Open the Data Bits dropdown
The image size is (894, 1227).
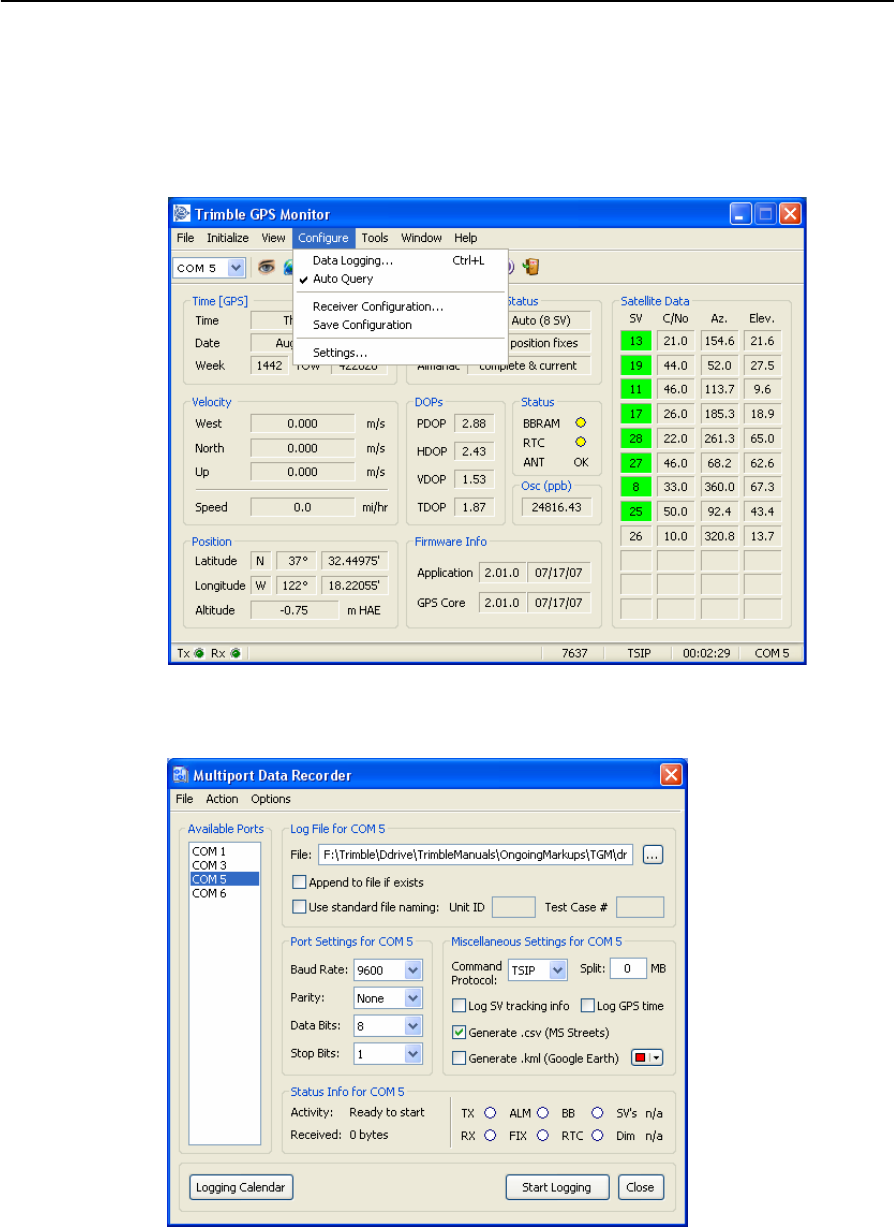[x=412, y=1025]
